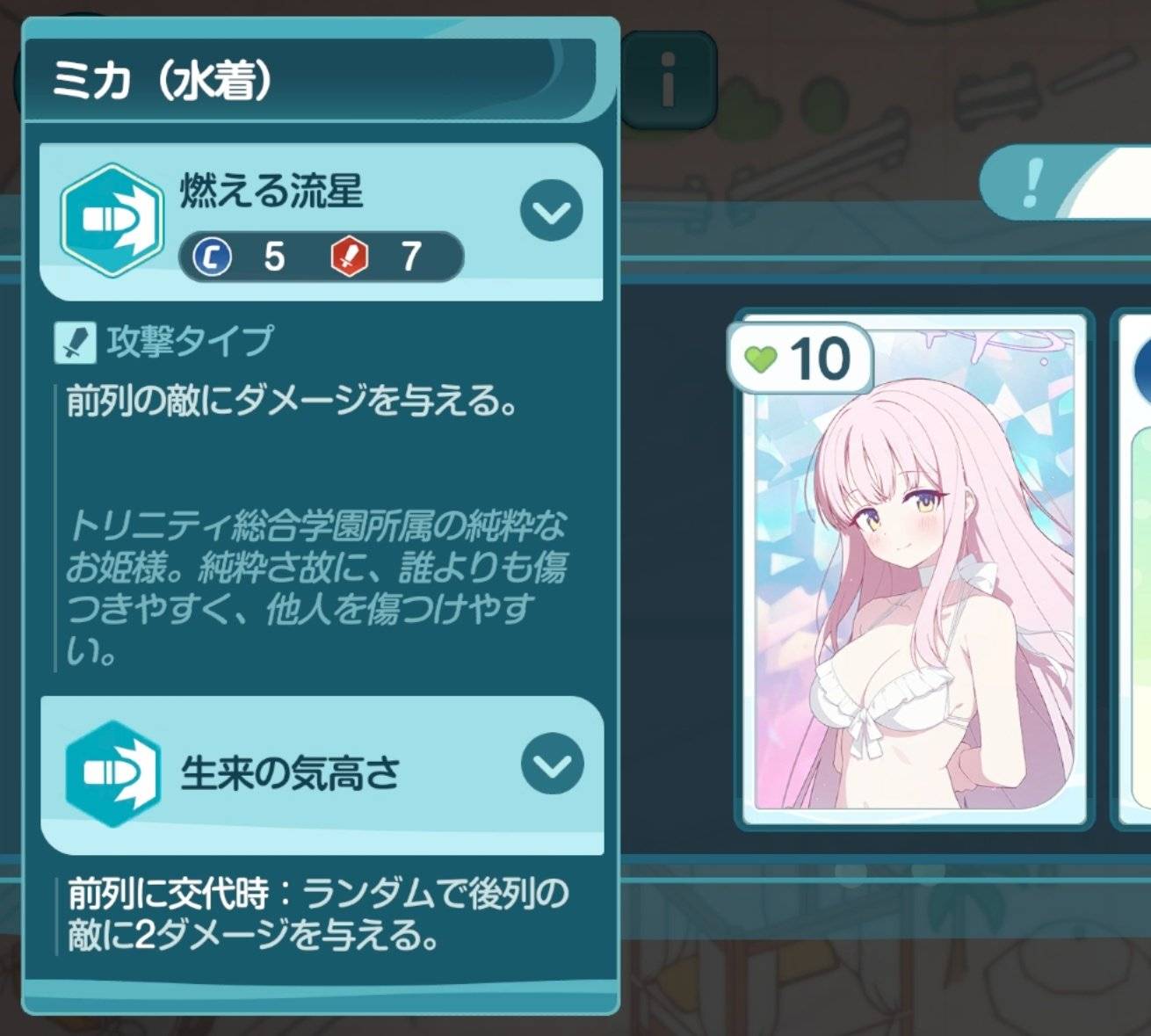Screen dimensions: 1151x1036
Task: Select the Mika swimsuit character card
Action: [915, 571]
